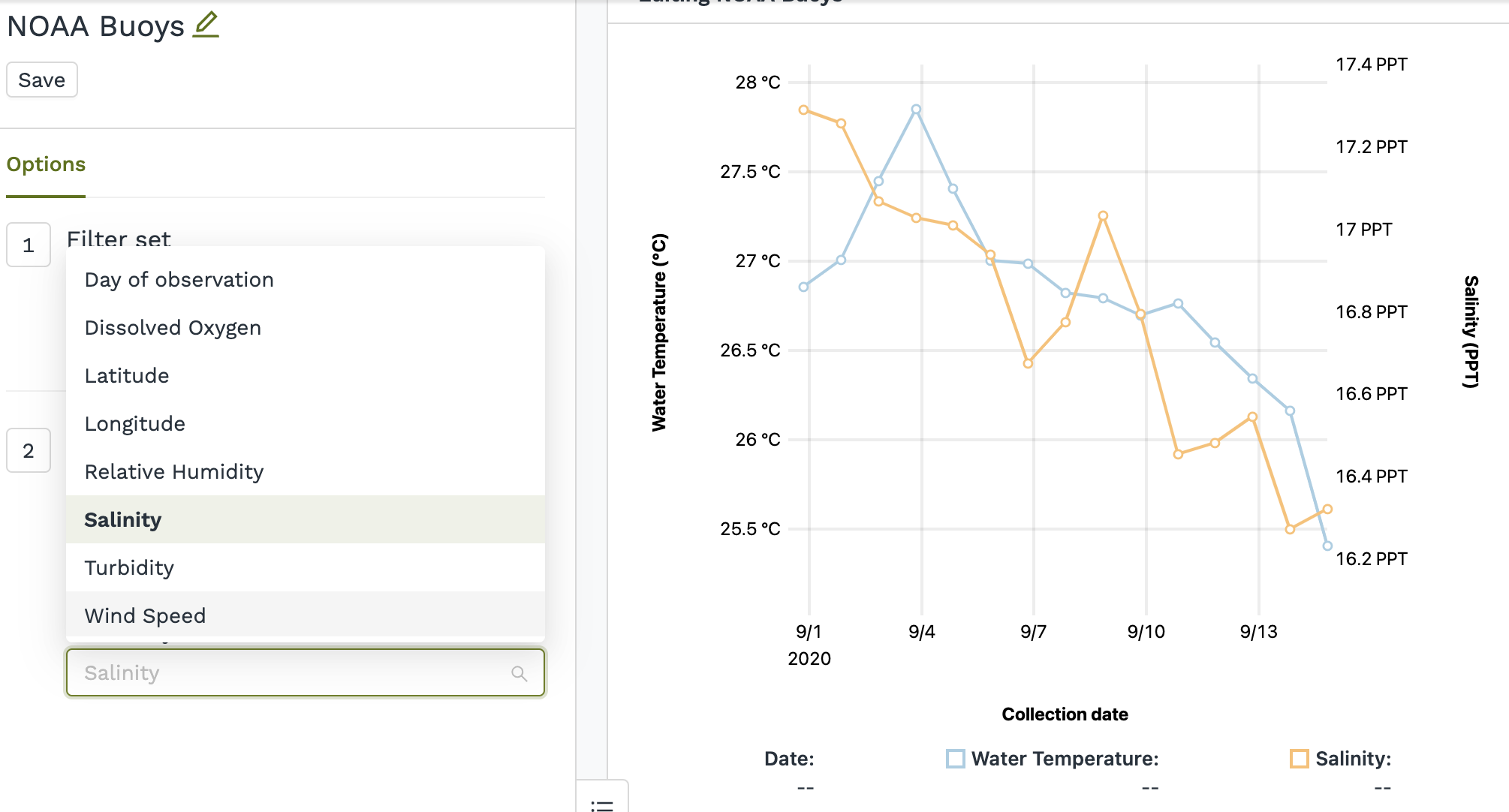
Task: Click the search magnifier icon in Salinity field
Action: pyautogui.click(x=519, y=673)
